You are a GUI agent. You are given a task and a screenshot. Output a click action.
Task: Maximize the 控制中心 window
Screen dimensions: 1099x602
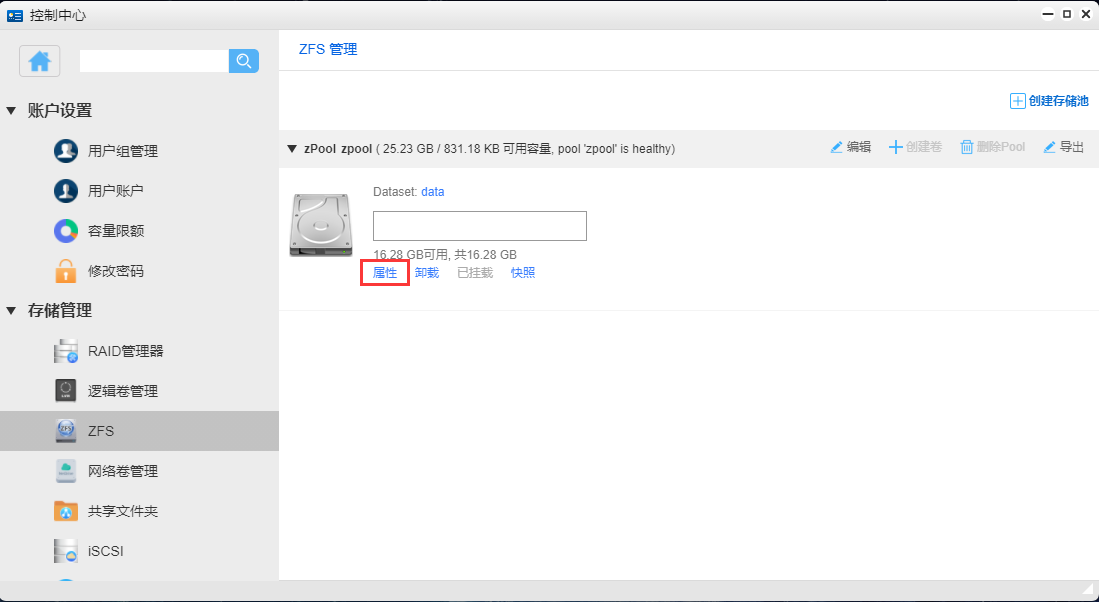point(1067,14)
